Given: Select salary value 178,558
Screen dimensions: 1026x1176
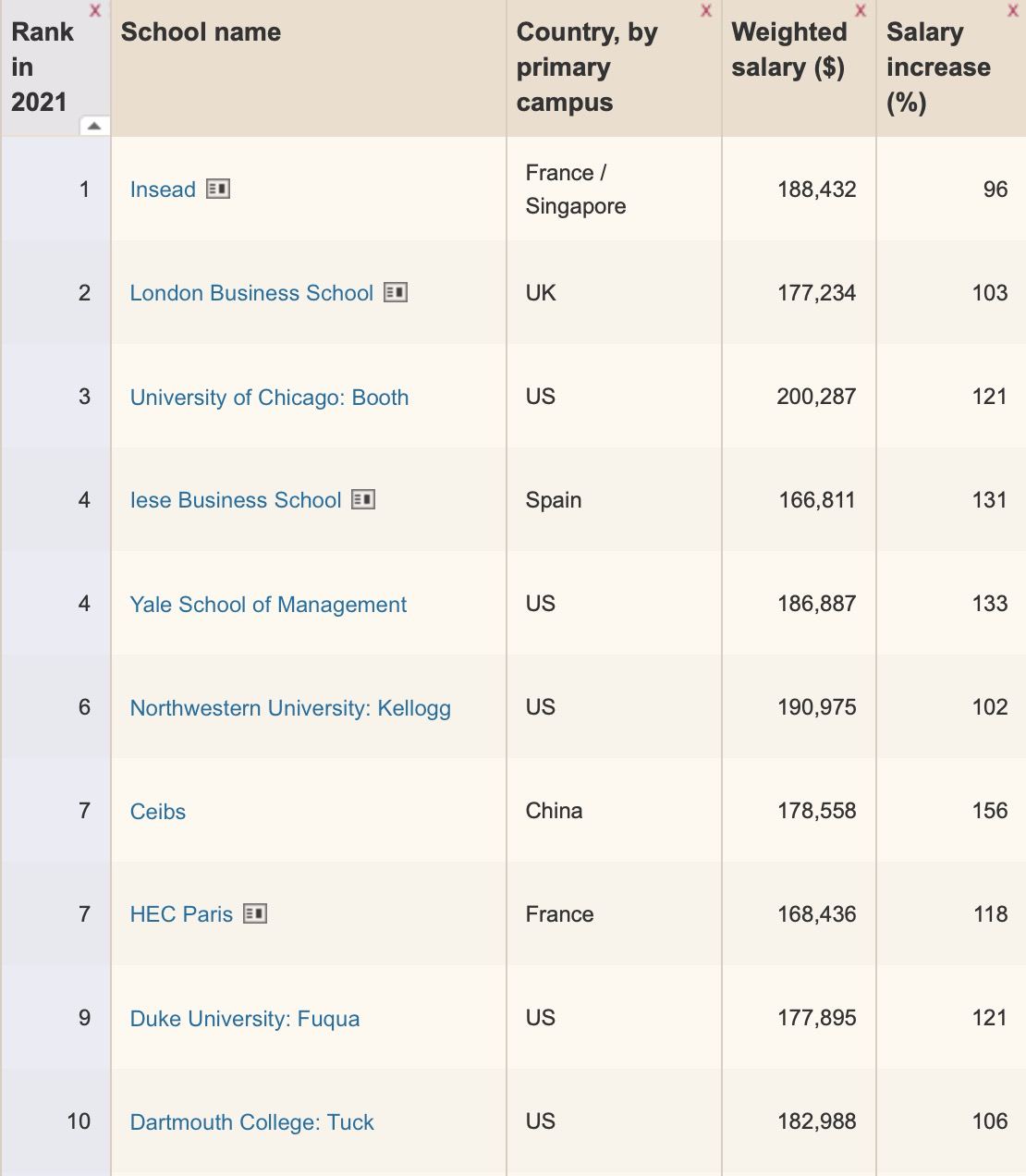Looking at the screenshot, I should click(x=816, y=811).
